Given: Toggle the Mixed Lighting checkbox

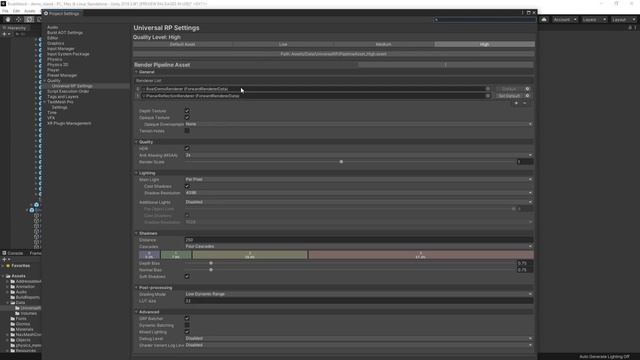Looking at the screenshot, I should (187, 332).
